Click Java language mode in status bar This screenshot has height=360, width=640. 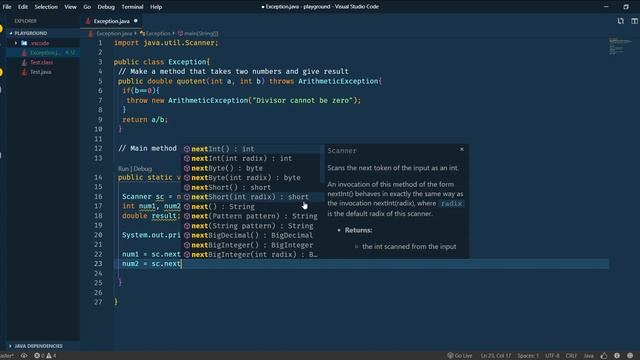[x=589, y=356]
